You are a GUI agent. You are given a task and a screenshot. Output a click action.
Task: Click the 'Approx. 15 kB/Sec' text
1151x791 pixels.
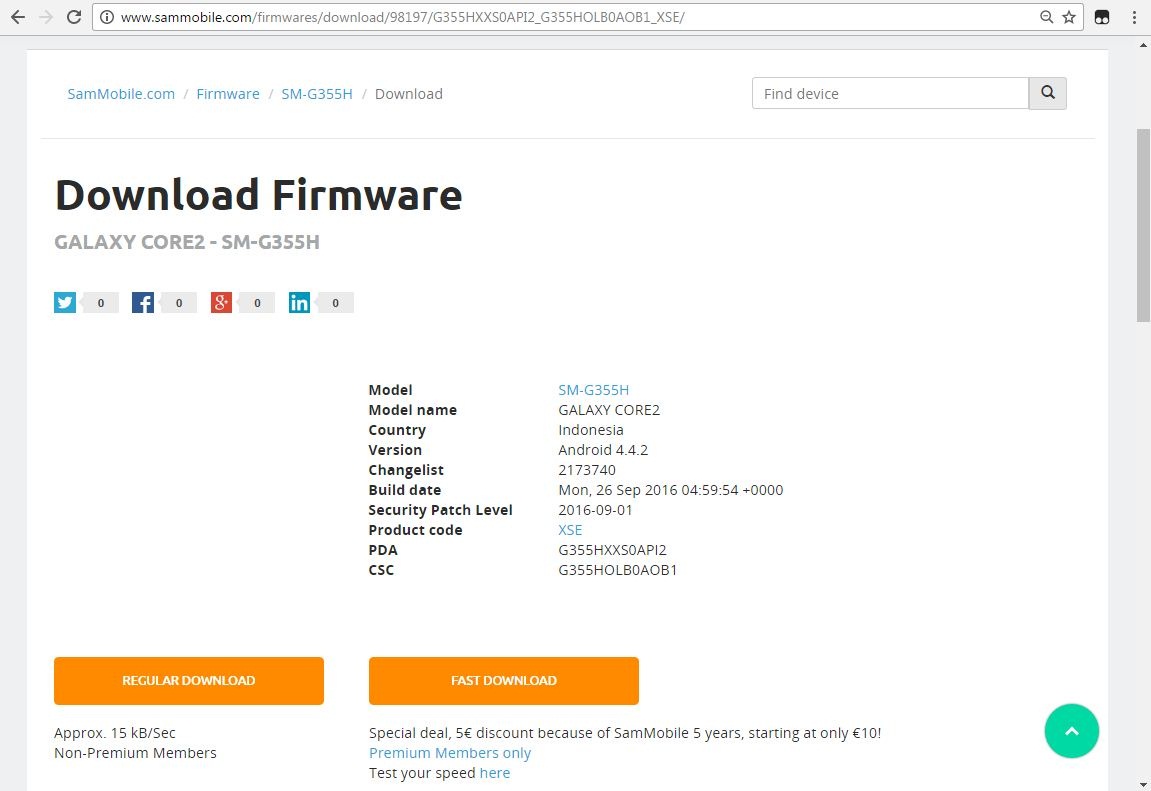pos(115,732)
